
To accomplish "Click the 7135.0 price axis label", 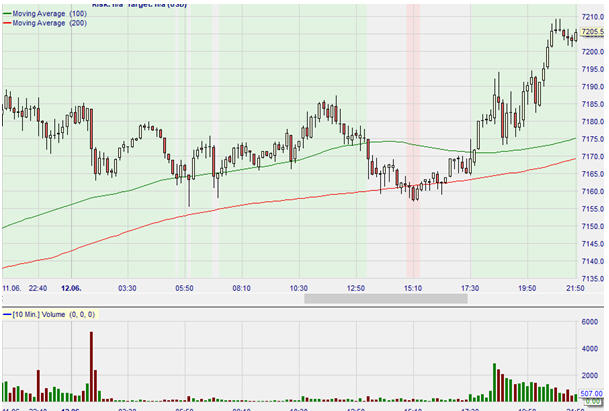I will click(x=593, y=279).
